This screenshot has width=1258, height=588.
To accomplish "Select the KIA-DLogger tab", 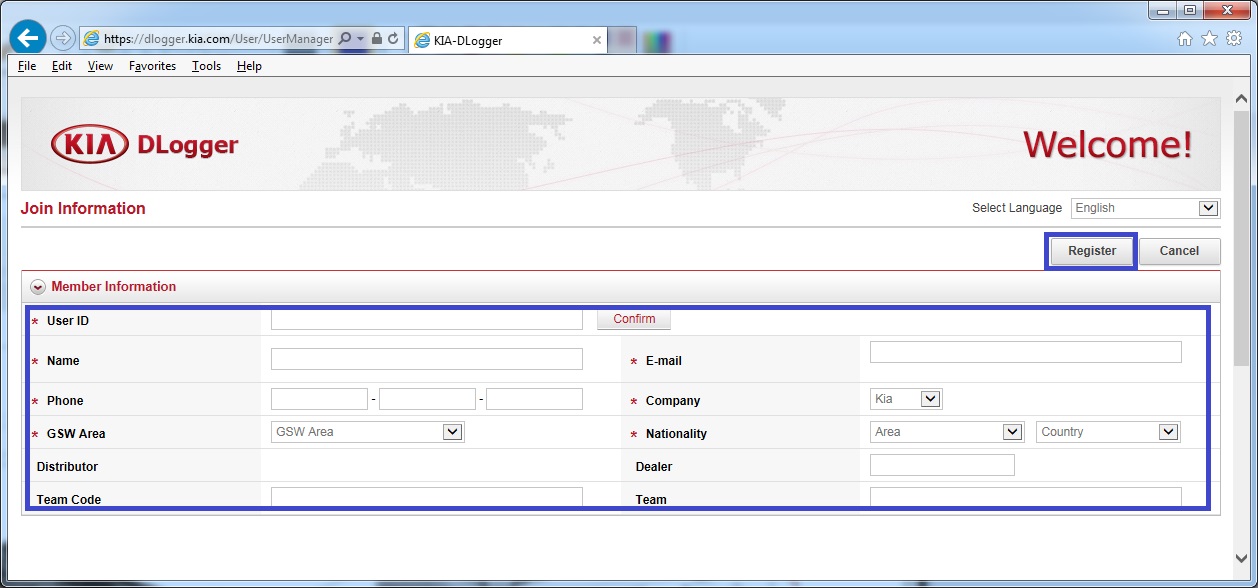I will (508, 40).
